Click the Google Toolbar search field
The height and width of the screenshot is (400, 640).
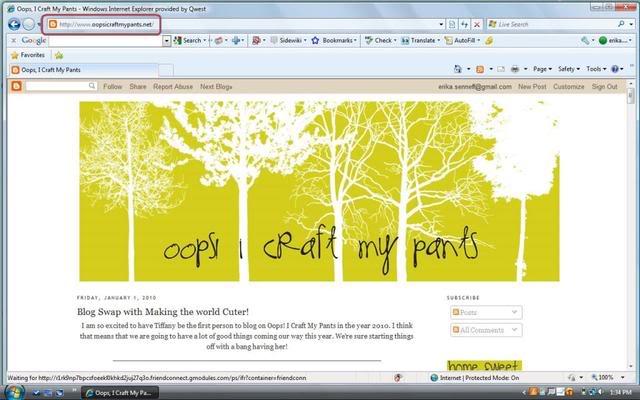[105, 40]
